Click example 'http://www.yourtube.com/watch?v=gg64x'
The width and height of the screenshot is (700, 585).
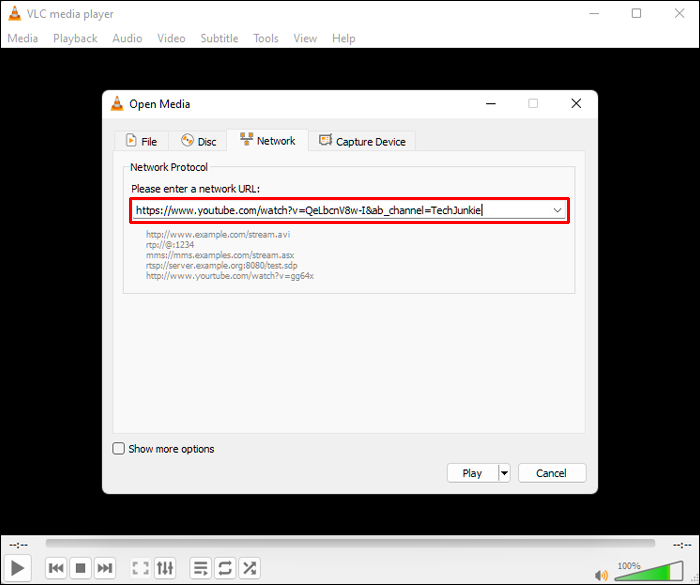click(x=230, y=276)
